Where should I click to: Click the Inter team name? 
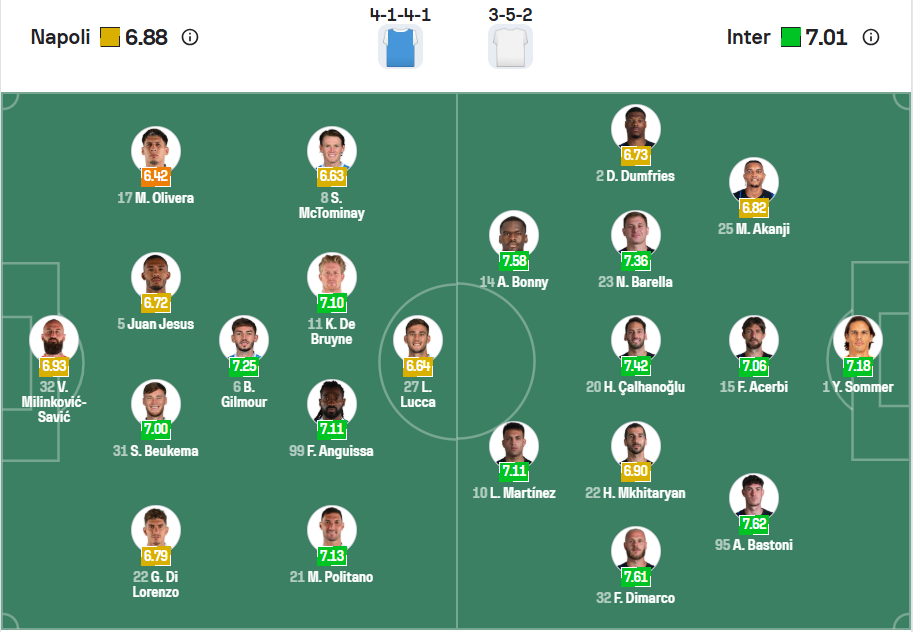coord(748,38)
